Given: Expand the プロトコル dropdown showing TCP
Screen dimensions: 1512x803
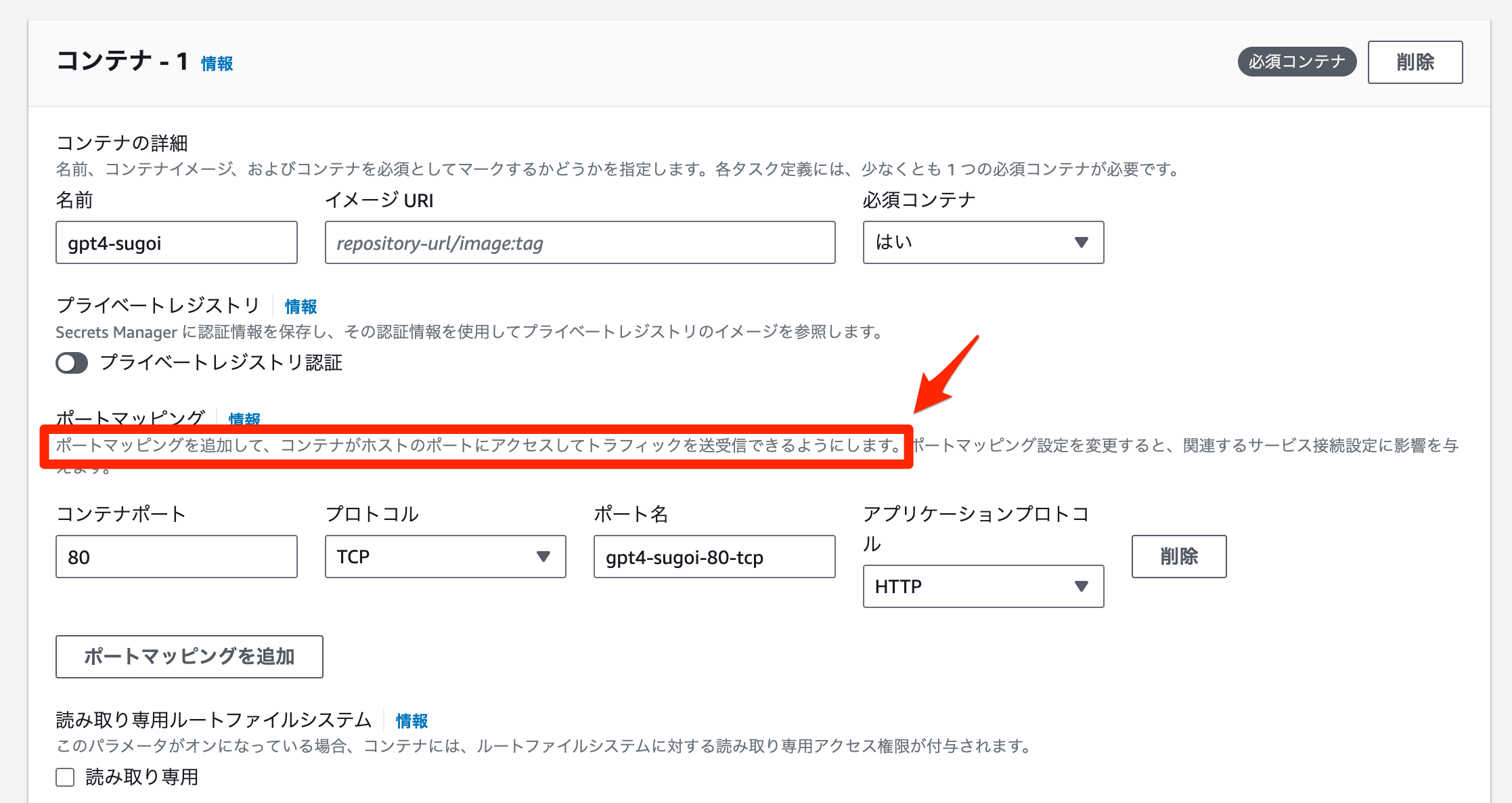Looking at the screenshot, I should [x=445, y=557].
